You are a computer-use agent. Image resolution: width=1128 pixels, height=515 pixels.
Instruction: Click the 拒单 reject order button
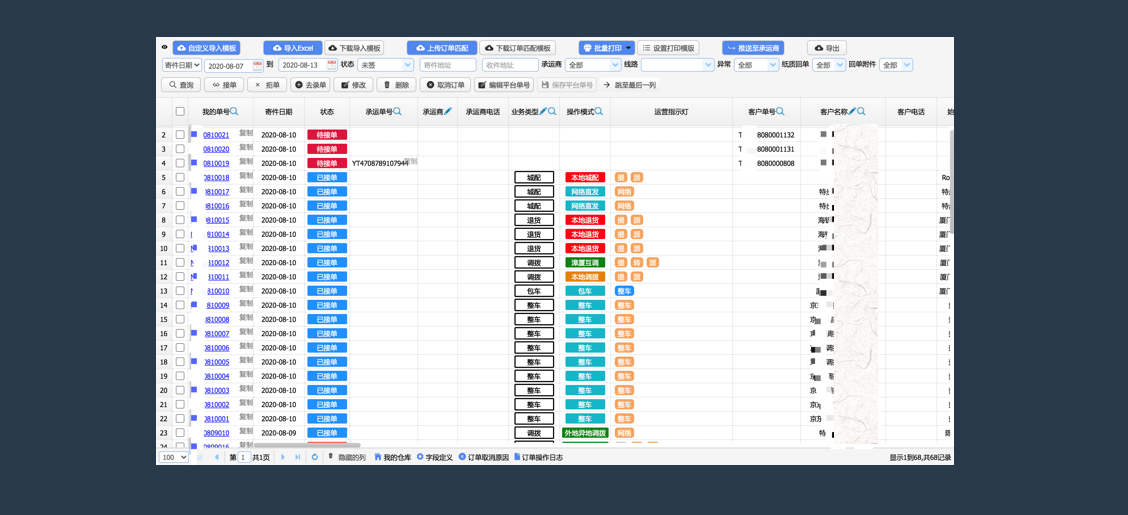click(x=267, y=85)
